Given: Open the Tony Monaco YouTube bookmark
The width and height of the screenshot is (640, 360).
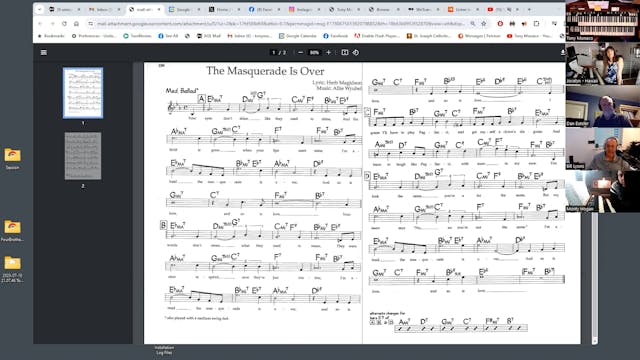Looking at the screenshot, I should pos(529,36).
